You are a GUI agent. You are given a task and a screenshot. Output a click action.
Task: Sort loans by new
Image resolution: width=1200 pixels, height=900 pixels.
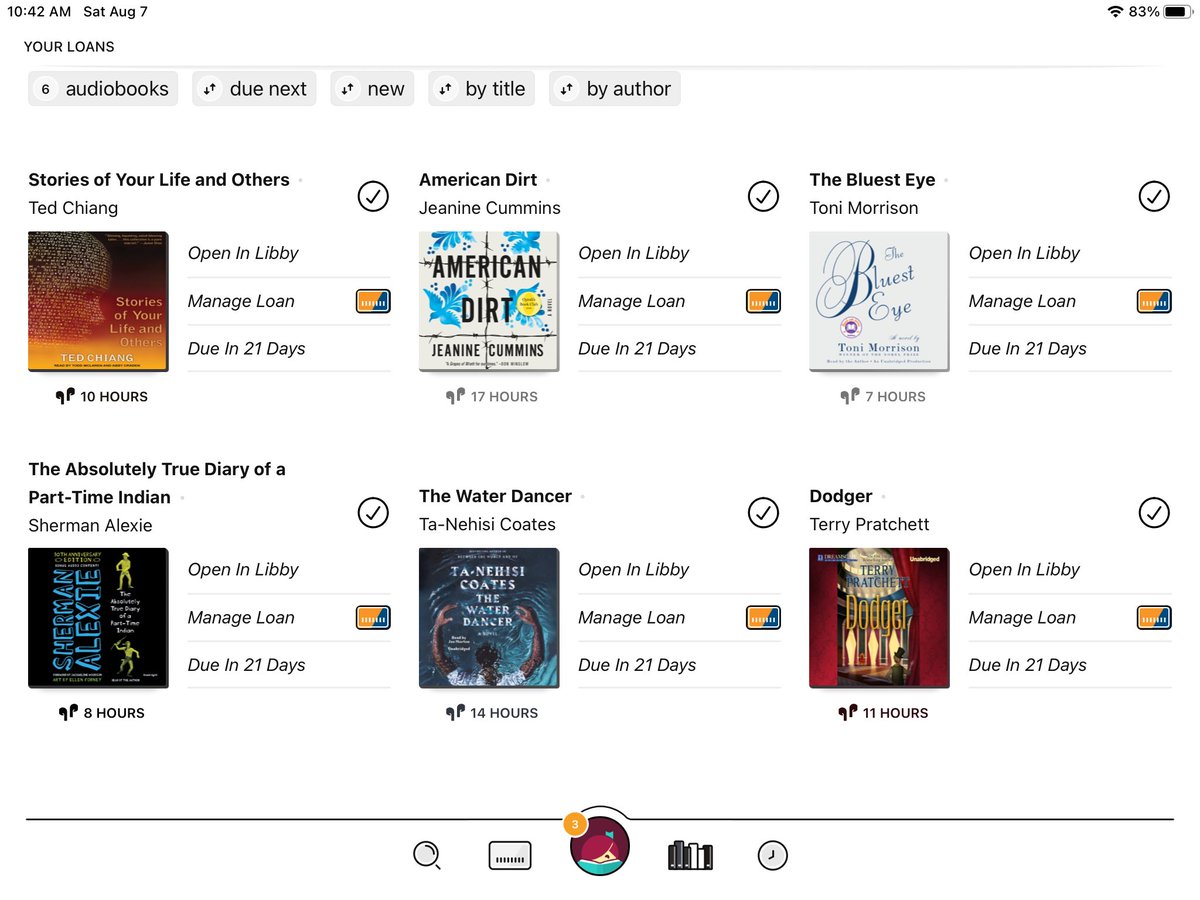coord(372,88)
